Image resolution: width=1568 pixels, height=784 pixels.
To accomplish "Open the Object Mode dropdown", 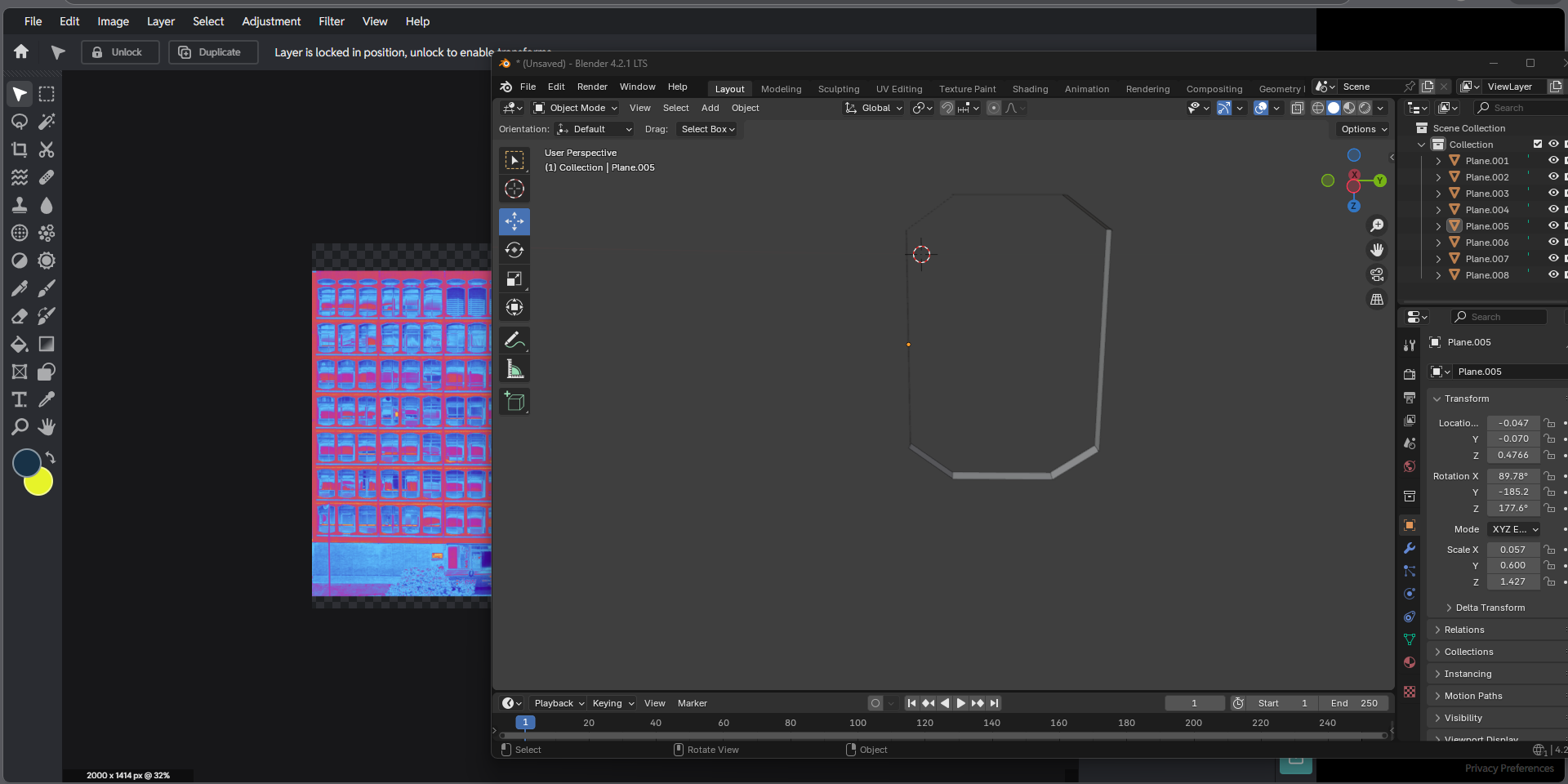I will tap(576, 108).
